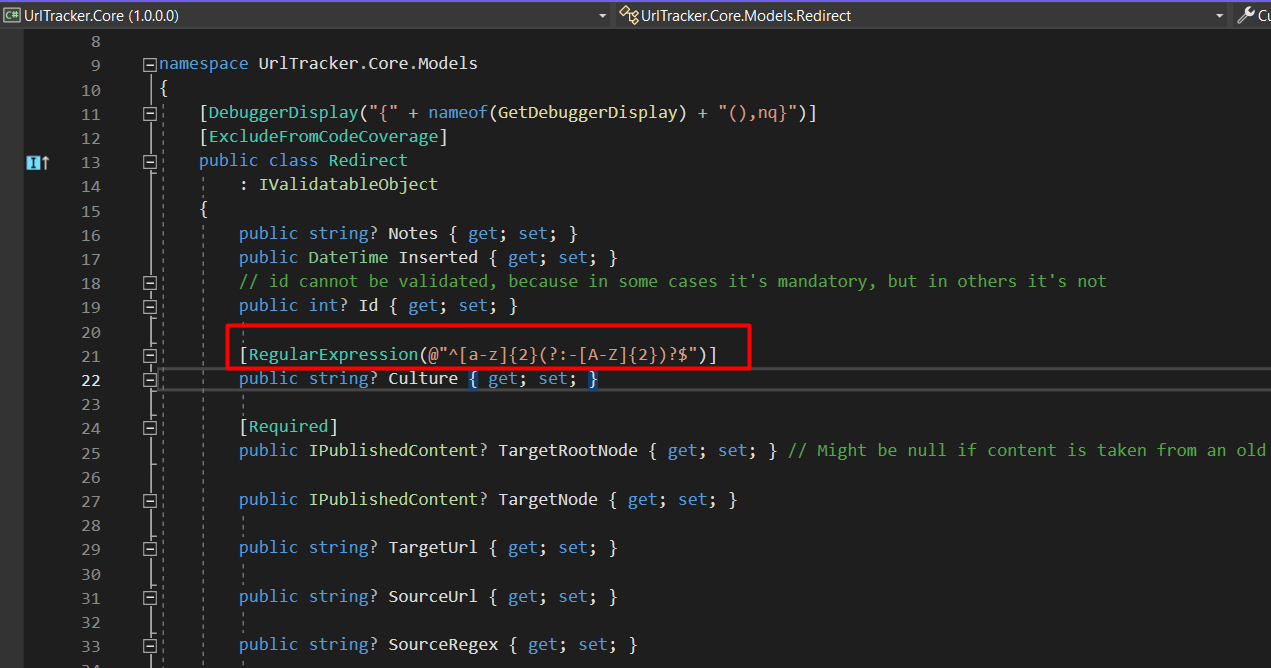Viewport: 1271px width, 668px height.
Task: Click the C# project icon in the navigation bar
Action: [11, 15]
